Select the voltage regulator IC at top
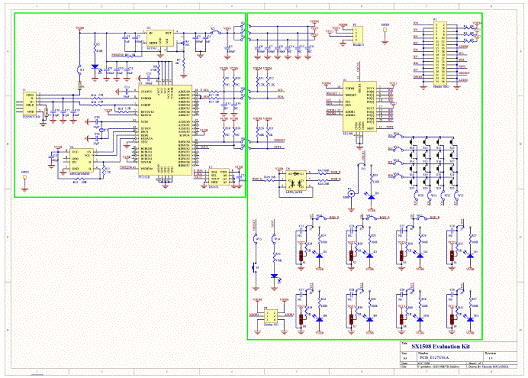Image resolution: width=528 pixels, height=378 pixels. pyautogui.click(x=160, y=38)
